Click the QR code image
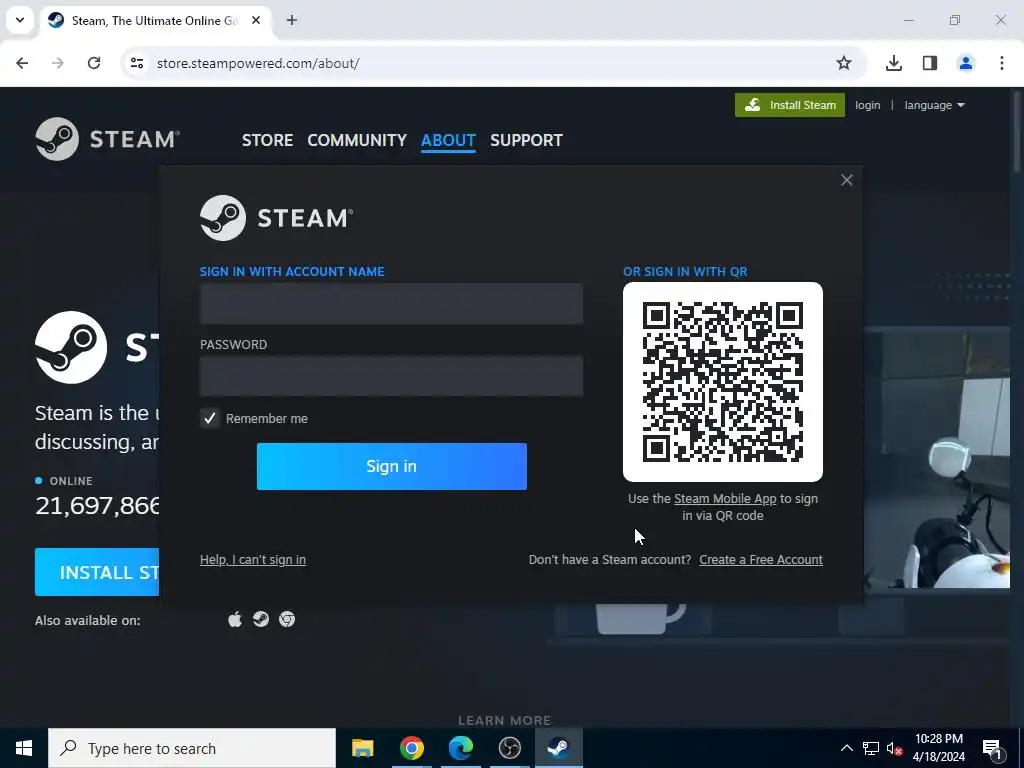Viewport: 1024px width, 768px height. (x=723, y=382)
